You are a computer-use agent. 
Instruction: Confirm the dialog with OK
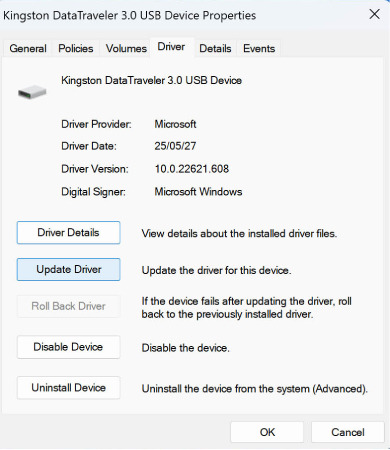(267, 432)
